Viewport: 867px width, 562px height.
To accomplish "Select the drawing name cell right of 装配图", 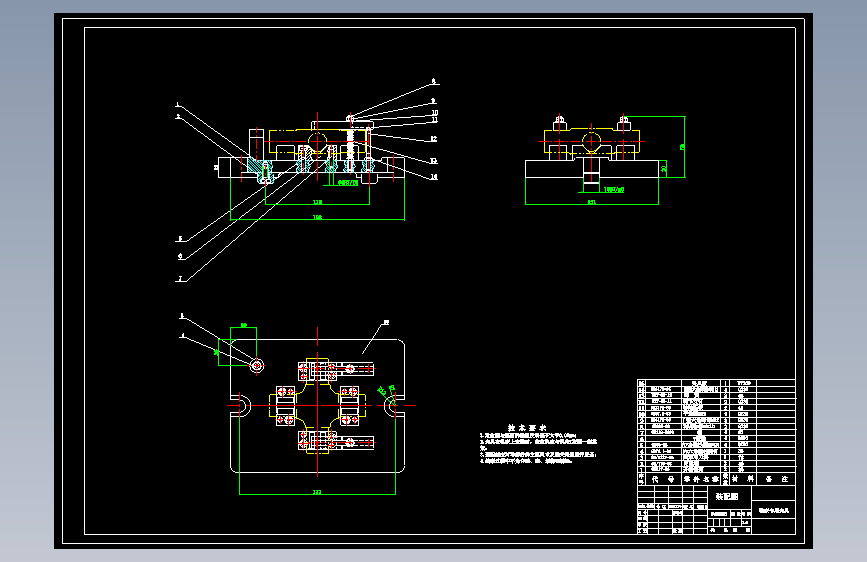I will [774, 510].
